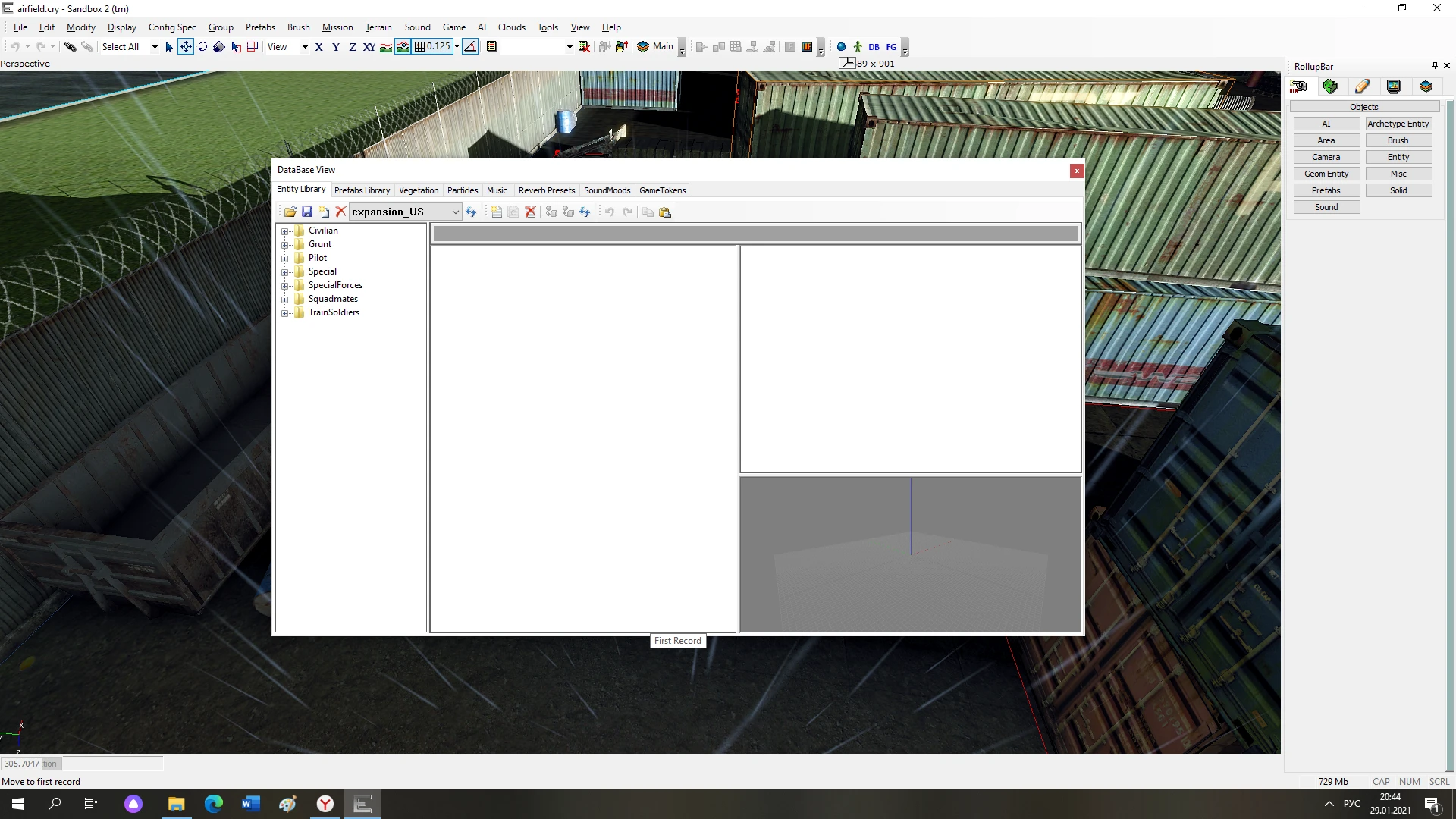The width and height of the screenshot is (1456, 819).
Task: Open the FG flow graph icon
Action: pyautogui.click(x=891, y=47)
